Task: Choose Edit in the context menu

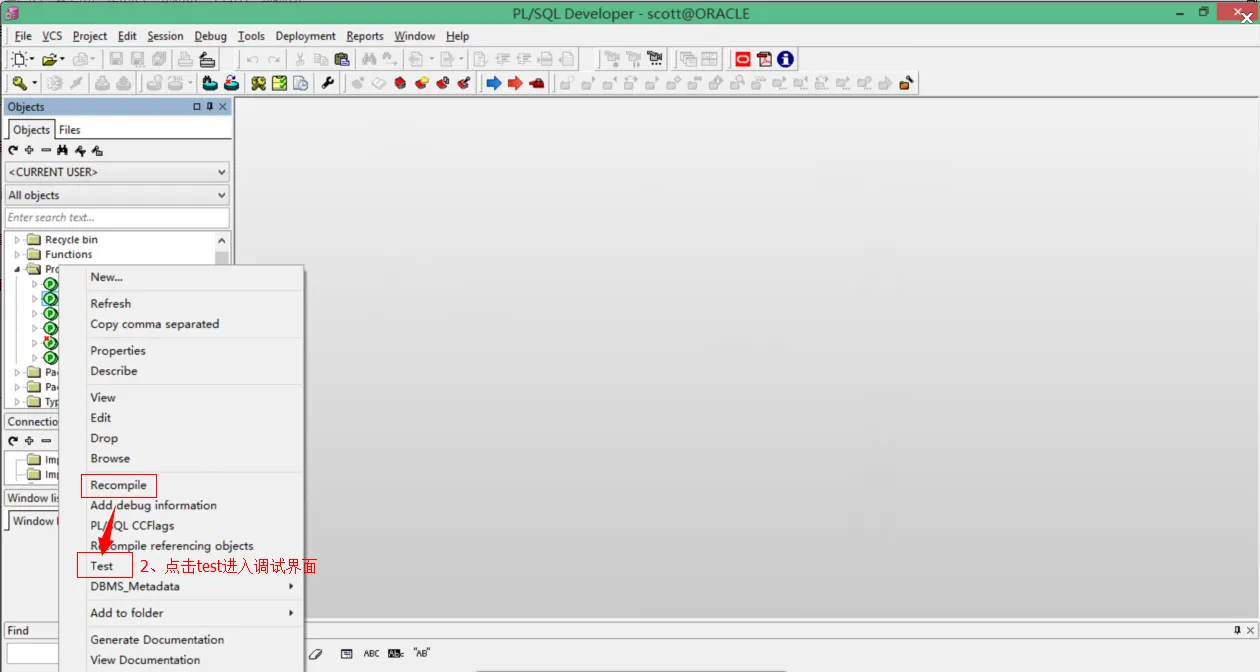Action: point(101,418)
